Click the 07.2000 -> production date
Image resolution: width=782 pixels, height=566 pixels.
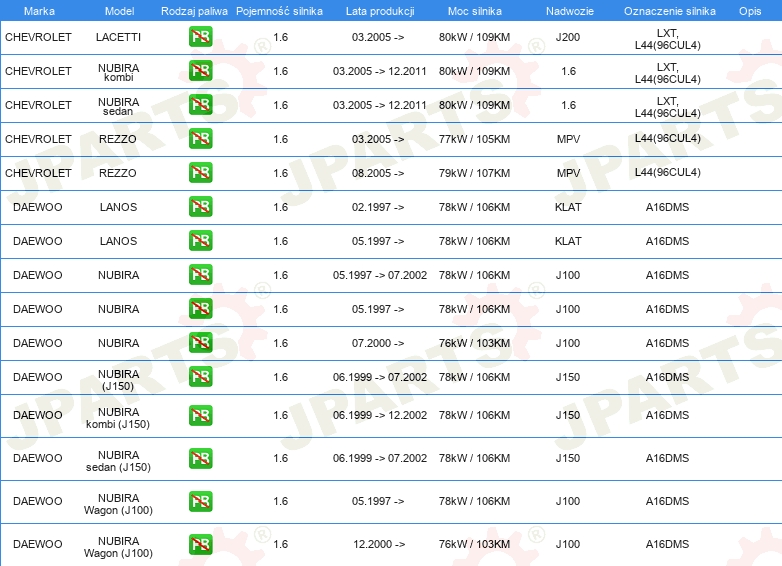point(378,343)
